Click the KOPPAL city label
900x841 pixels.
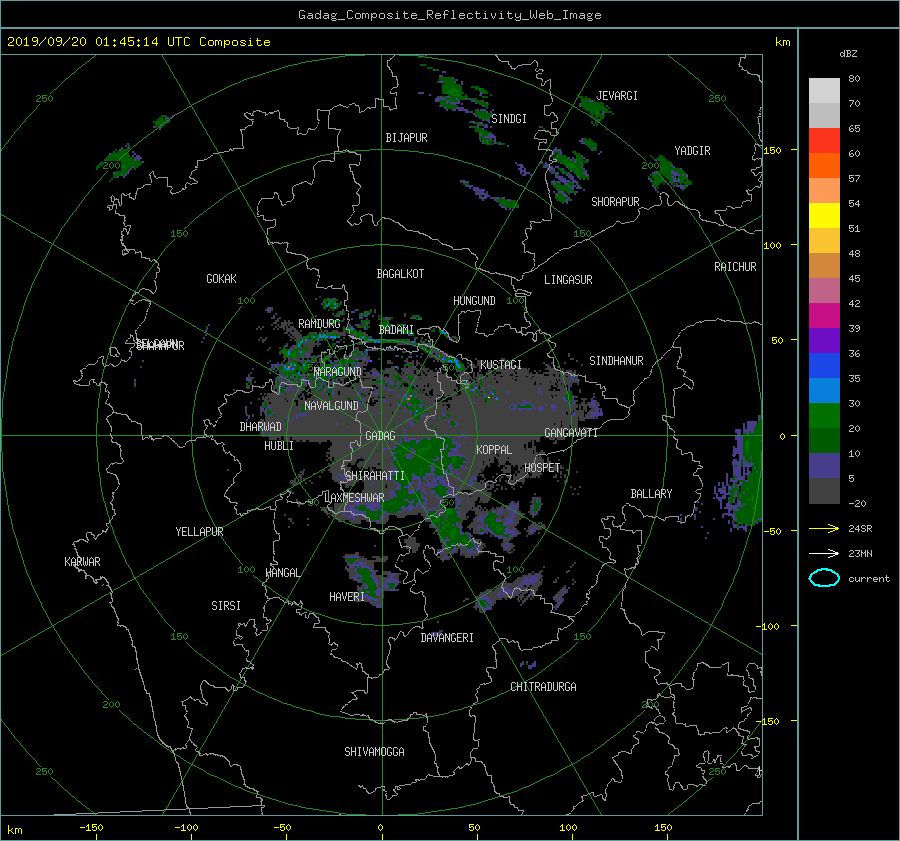click(x=494, y=450)
